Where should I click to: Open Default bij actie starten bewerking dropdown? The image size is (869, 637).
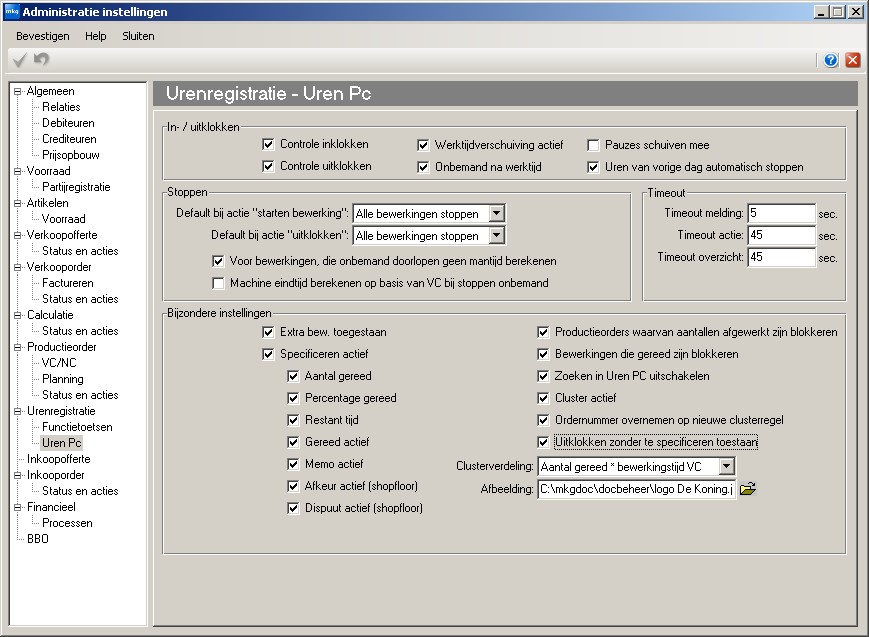[497, 213]
